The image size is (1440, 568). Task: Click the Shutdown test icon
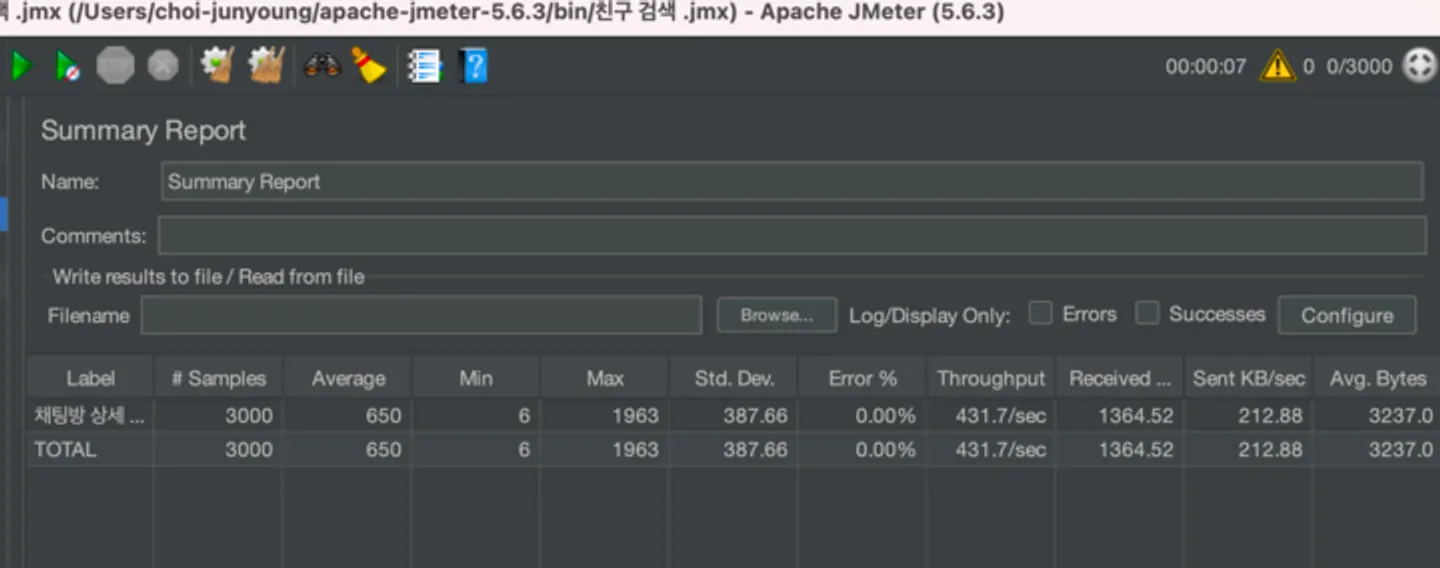(x=163, y=67)
